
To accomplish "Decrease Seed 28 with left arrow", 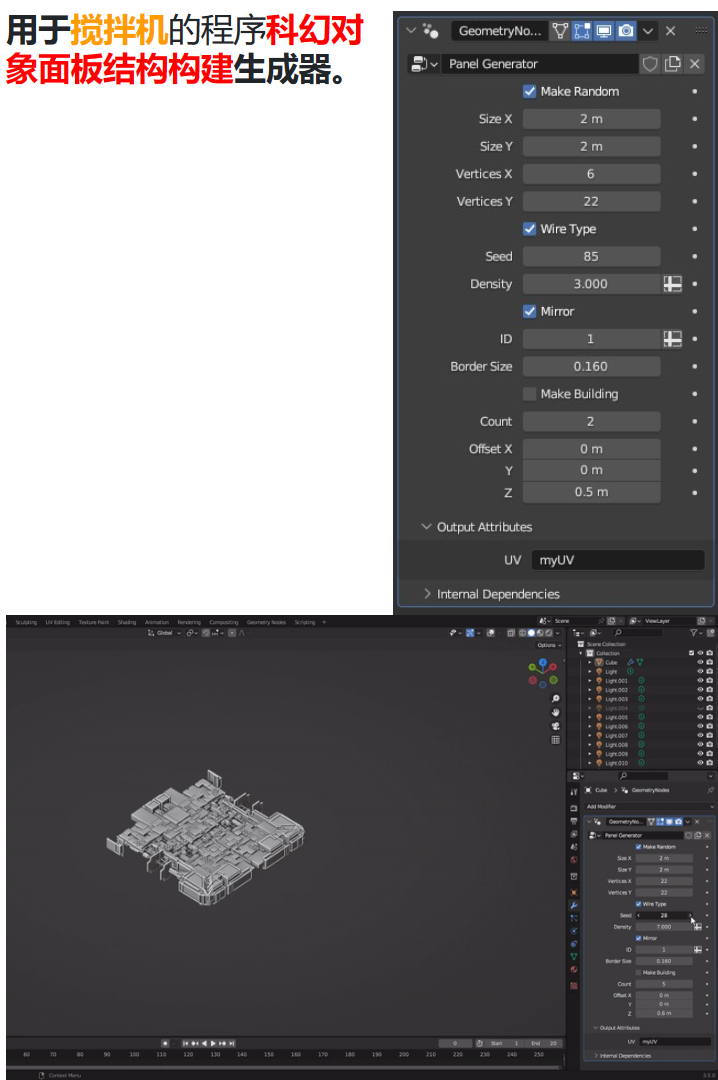I will [x=639, y=915].
